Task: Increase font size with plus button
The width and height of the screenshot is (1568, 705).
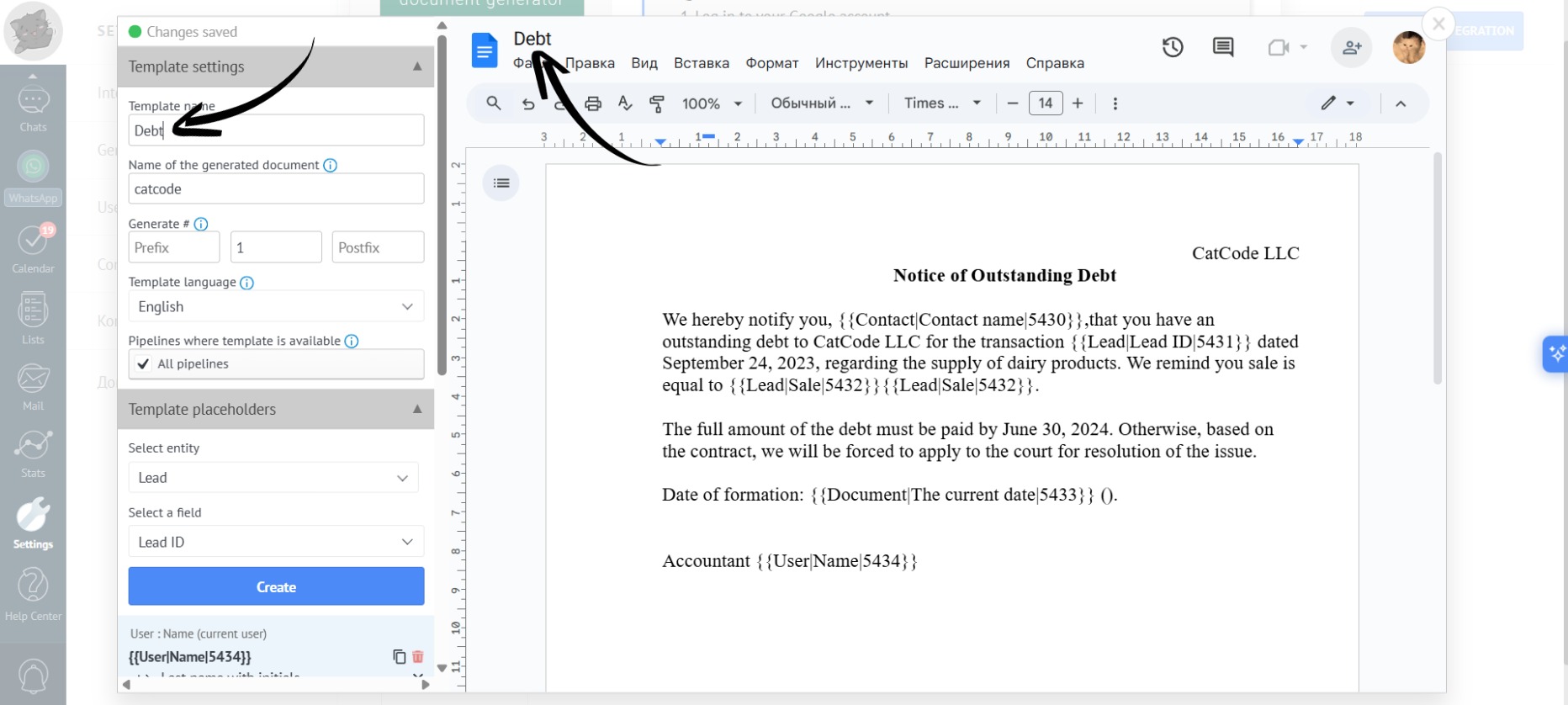Action: pyautogui.click(x=1078, y=103)
